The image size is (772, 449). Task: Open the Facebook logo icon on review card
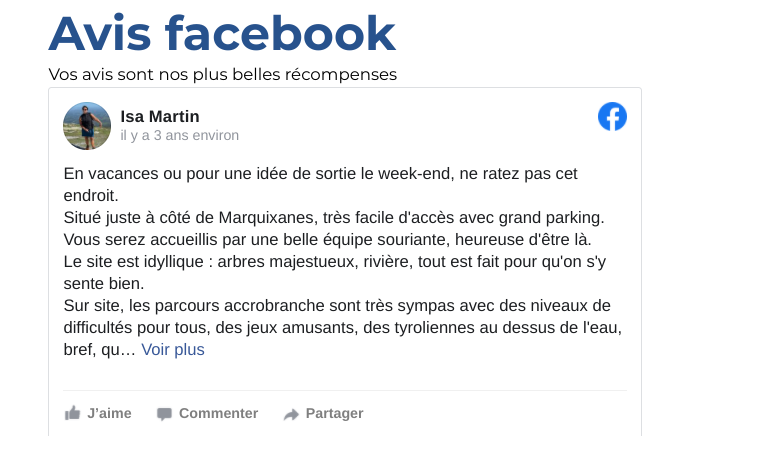point(612,117)
